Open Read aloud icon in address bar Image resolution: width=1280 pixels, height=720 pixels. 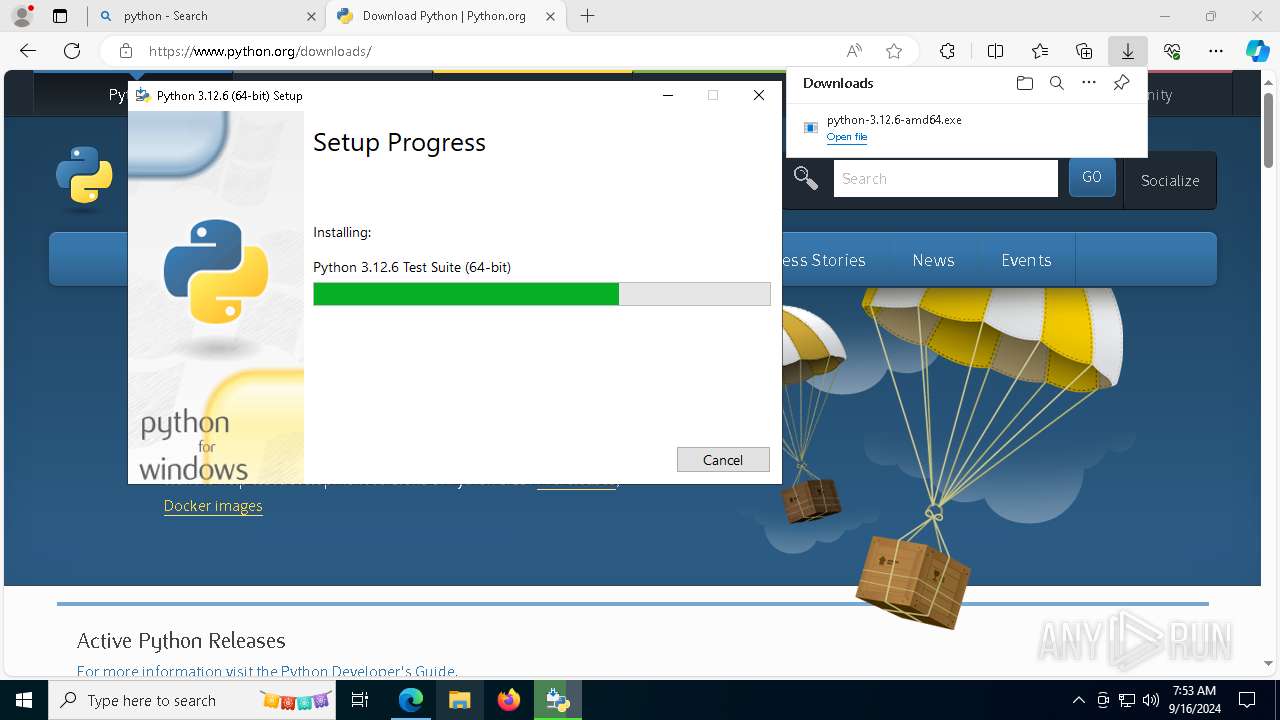(x=854, y=51)
